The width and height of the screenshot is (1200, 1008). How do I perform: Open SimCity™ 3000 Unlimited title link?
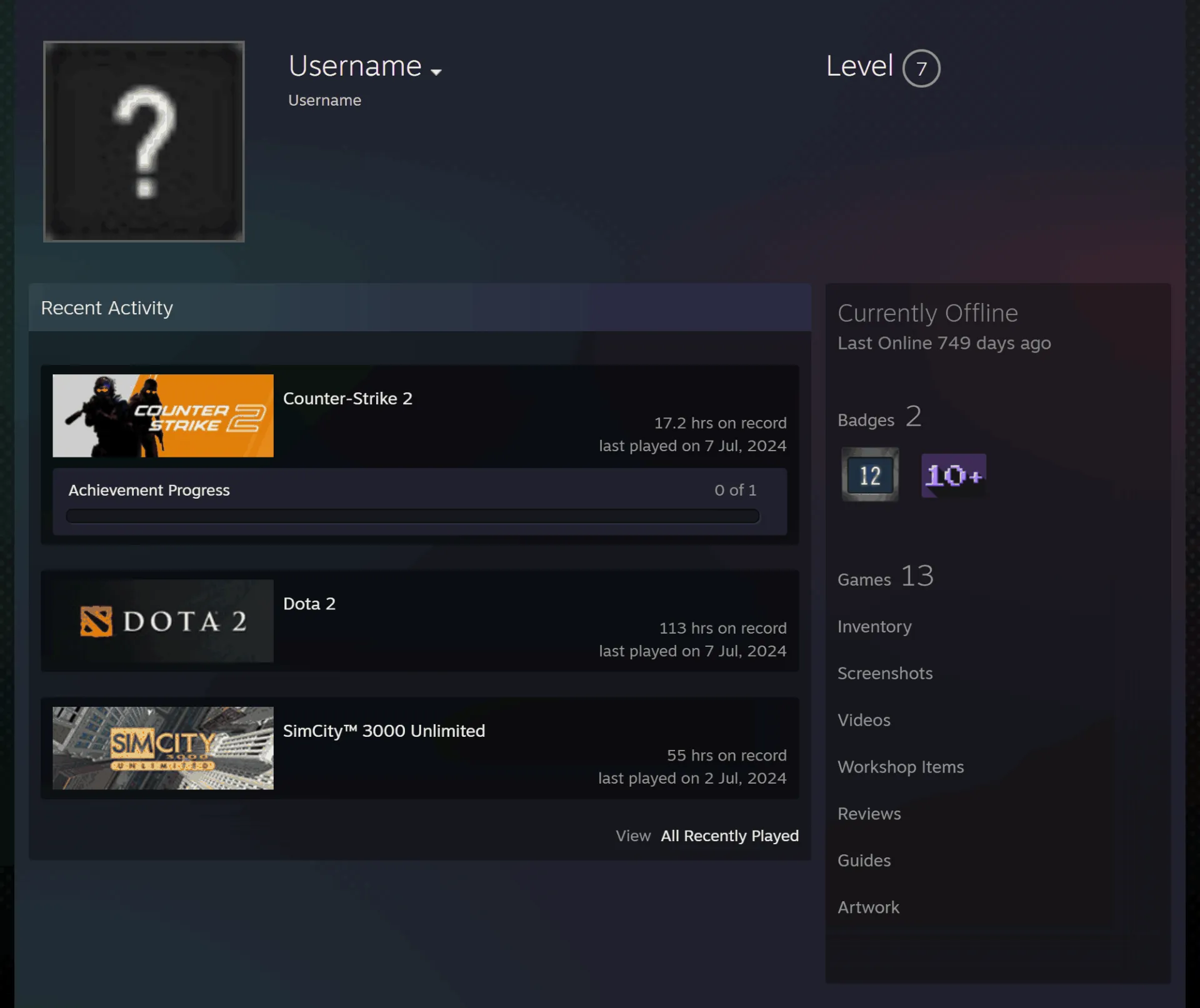384,731
